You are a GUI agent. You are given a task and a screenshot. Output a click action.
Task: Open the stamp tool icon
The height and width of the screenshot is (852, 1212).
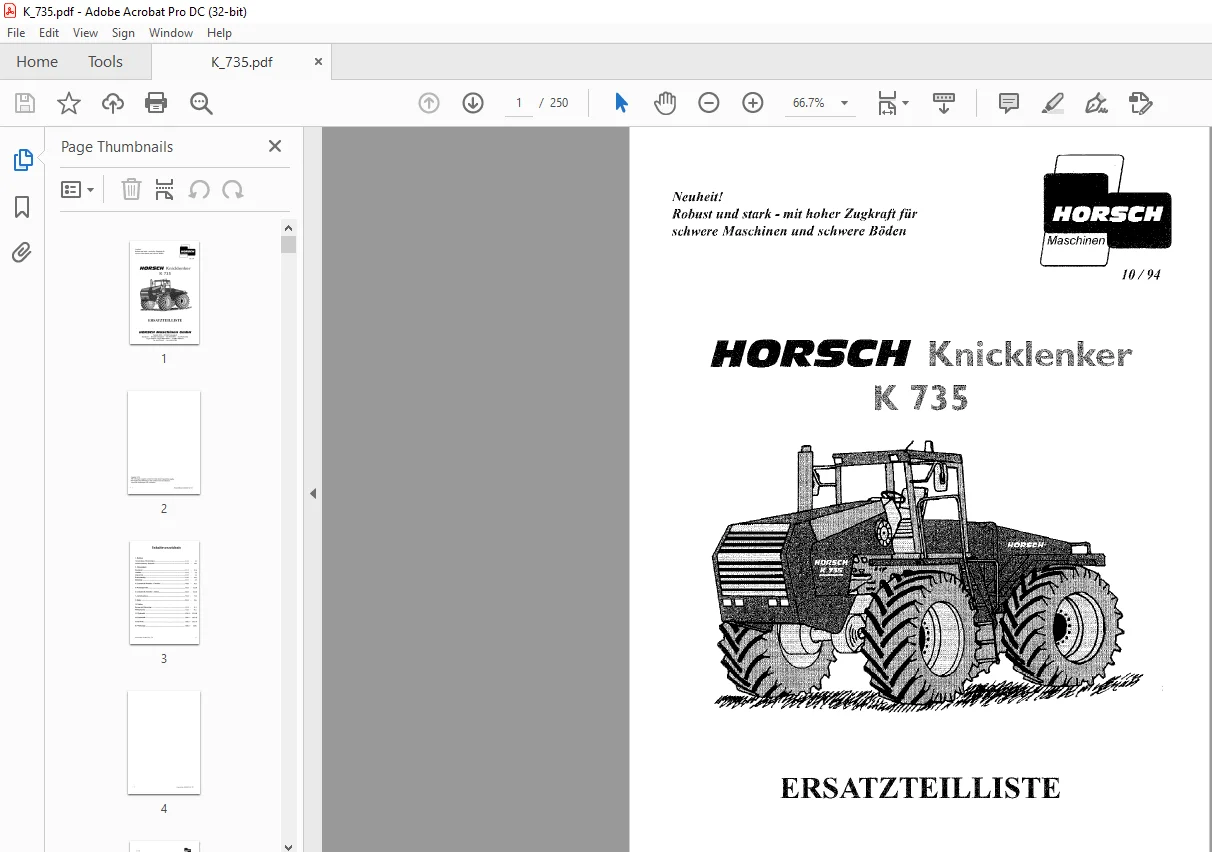click(1141, 103)
